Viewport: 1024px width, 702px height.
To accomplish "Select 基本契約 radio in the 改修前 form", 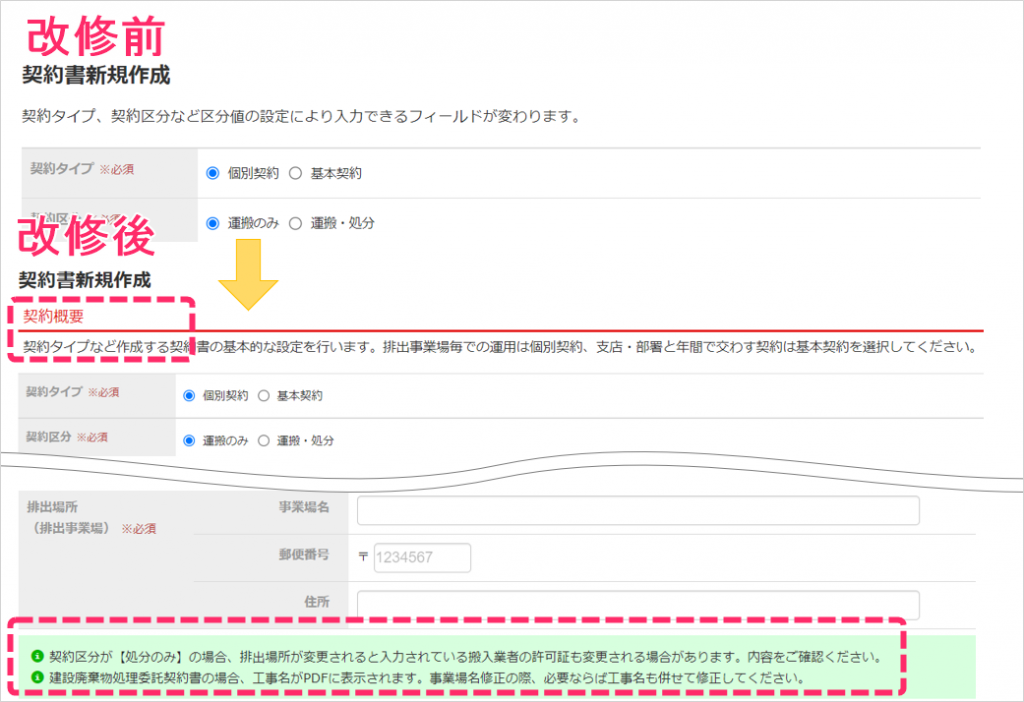I will point(295,173).
